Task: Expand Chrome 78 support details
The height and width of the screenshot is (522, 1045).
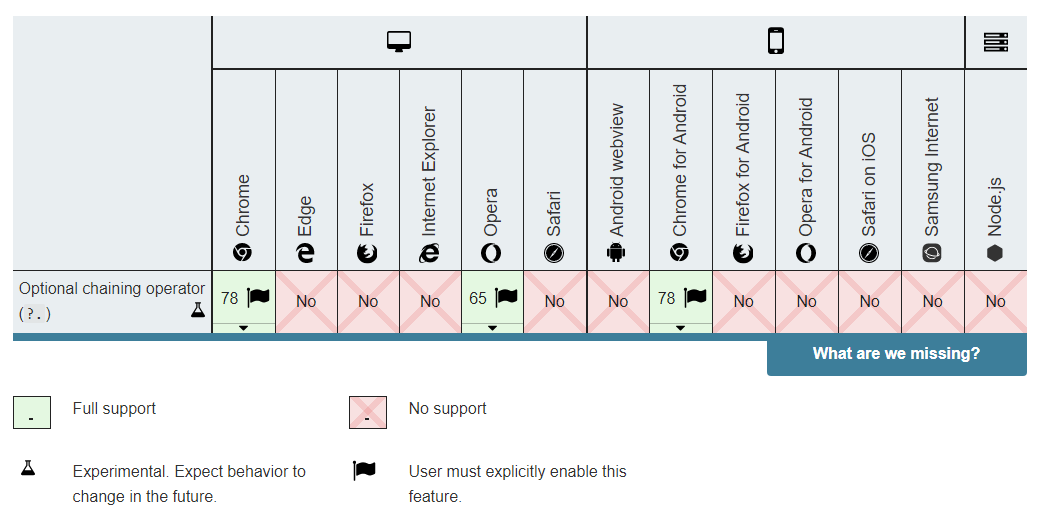Action: coord(243,328)
